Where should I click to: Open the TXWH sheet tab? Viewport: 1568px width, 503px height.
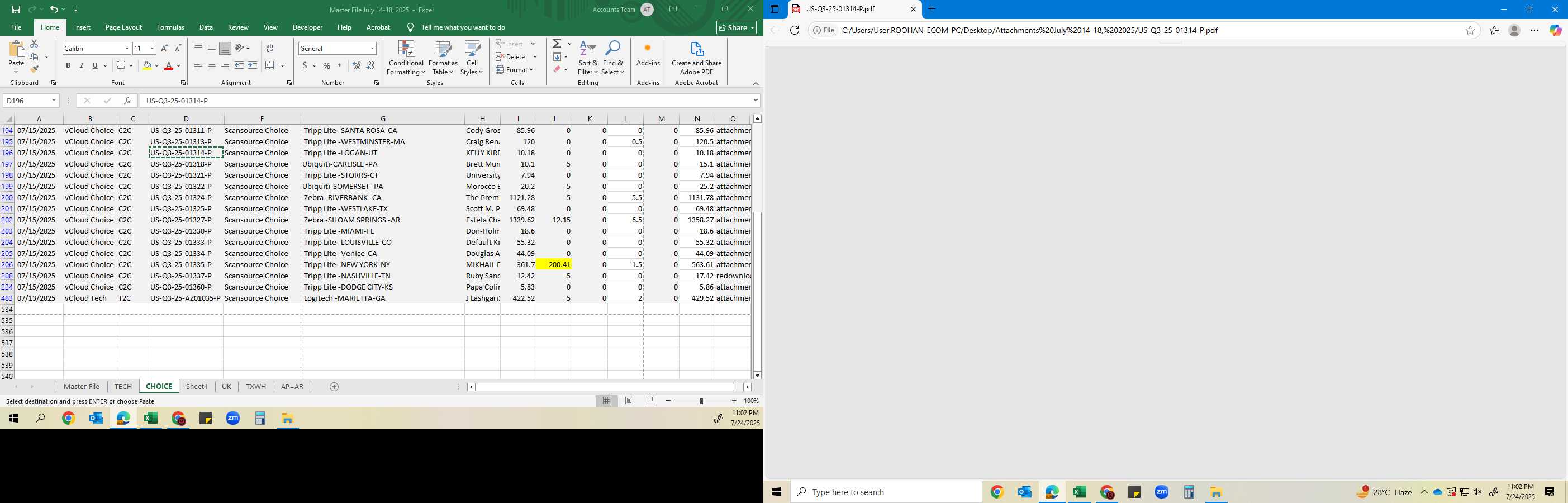tap(256, 387)
